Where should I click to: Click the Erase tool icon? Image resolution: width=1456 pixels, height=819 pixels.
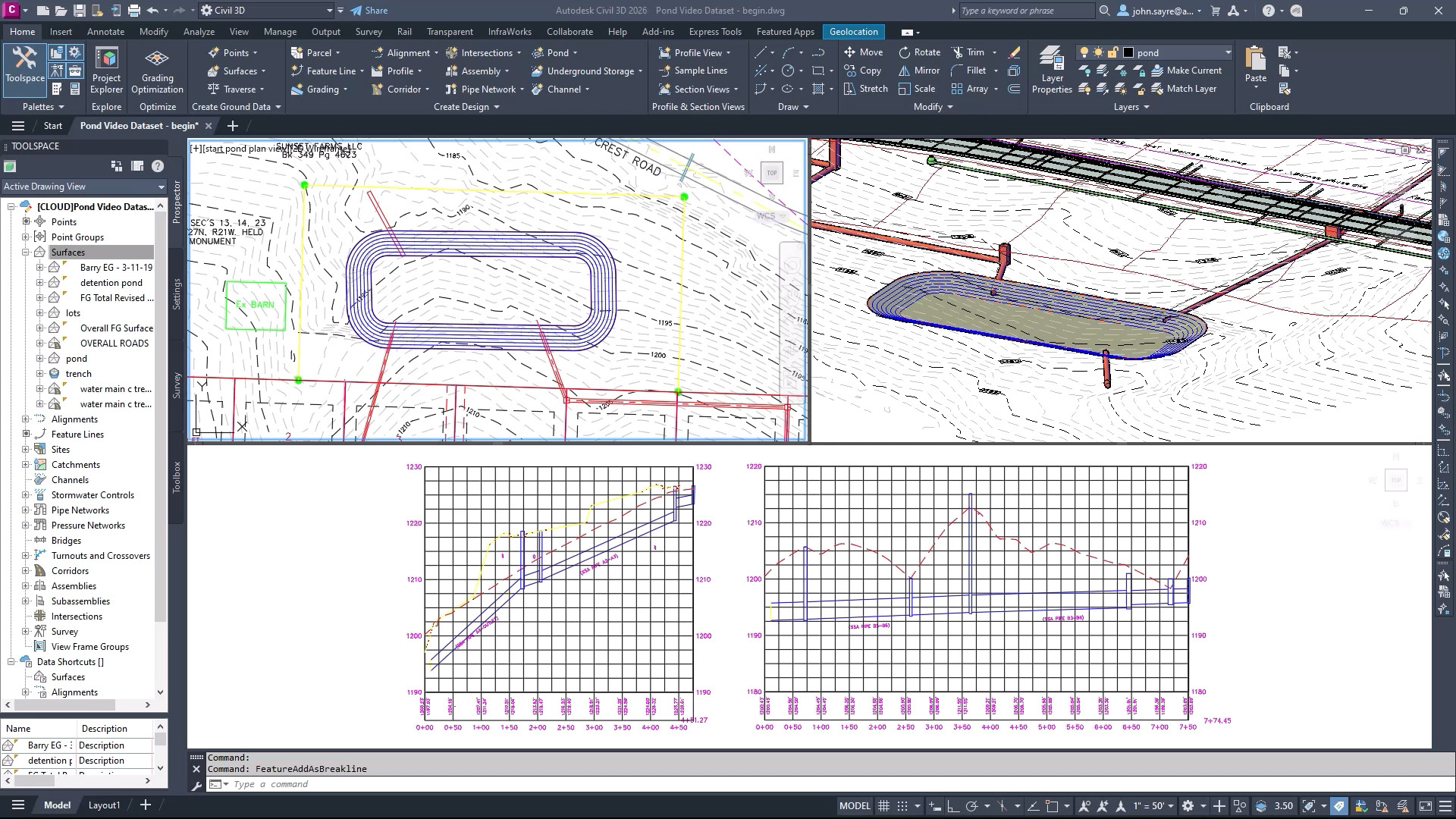[1014, 52]
